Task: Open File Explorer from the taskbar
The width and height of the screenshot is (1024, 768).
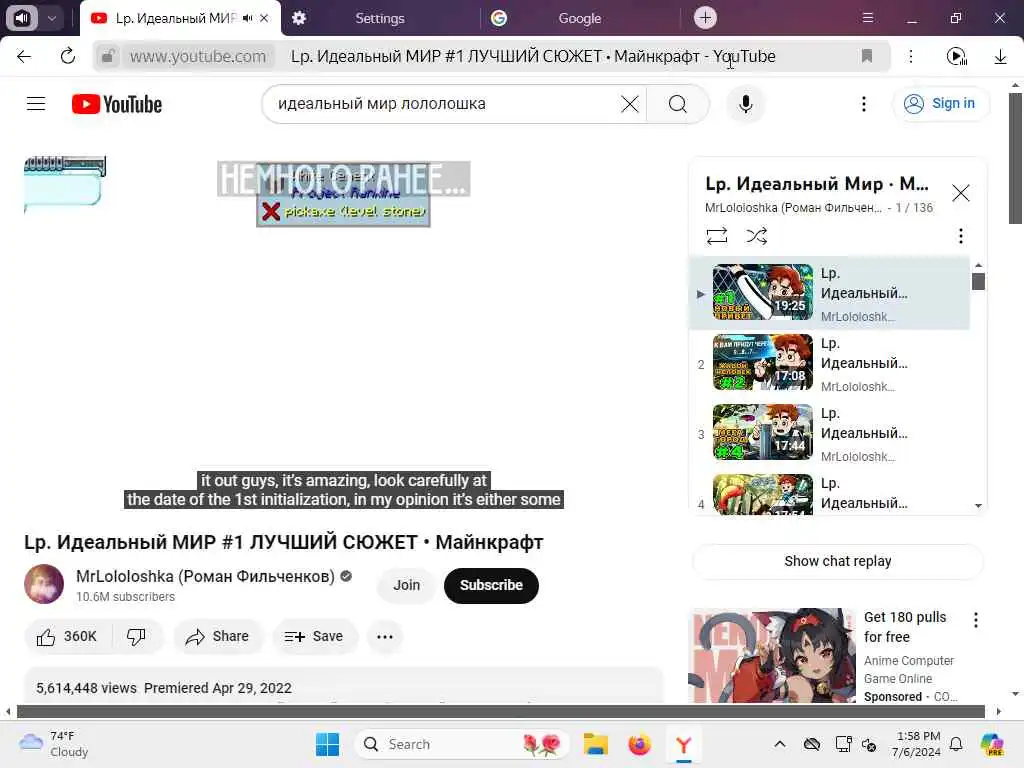Action: (596, 744)
